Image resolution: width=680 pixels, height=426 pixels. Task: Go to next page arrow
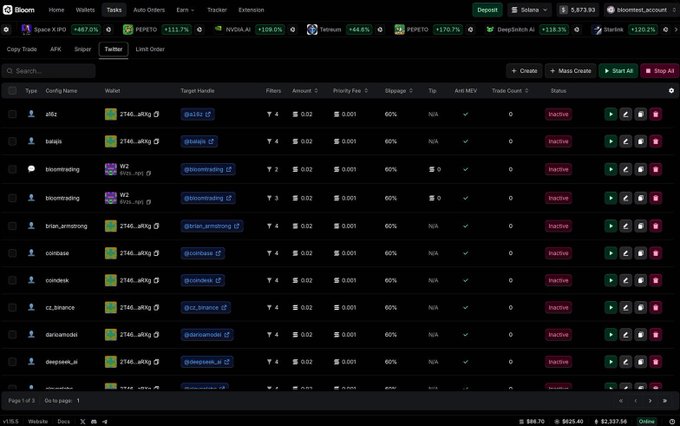(x=650, y=401)
